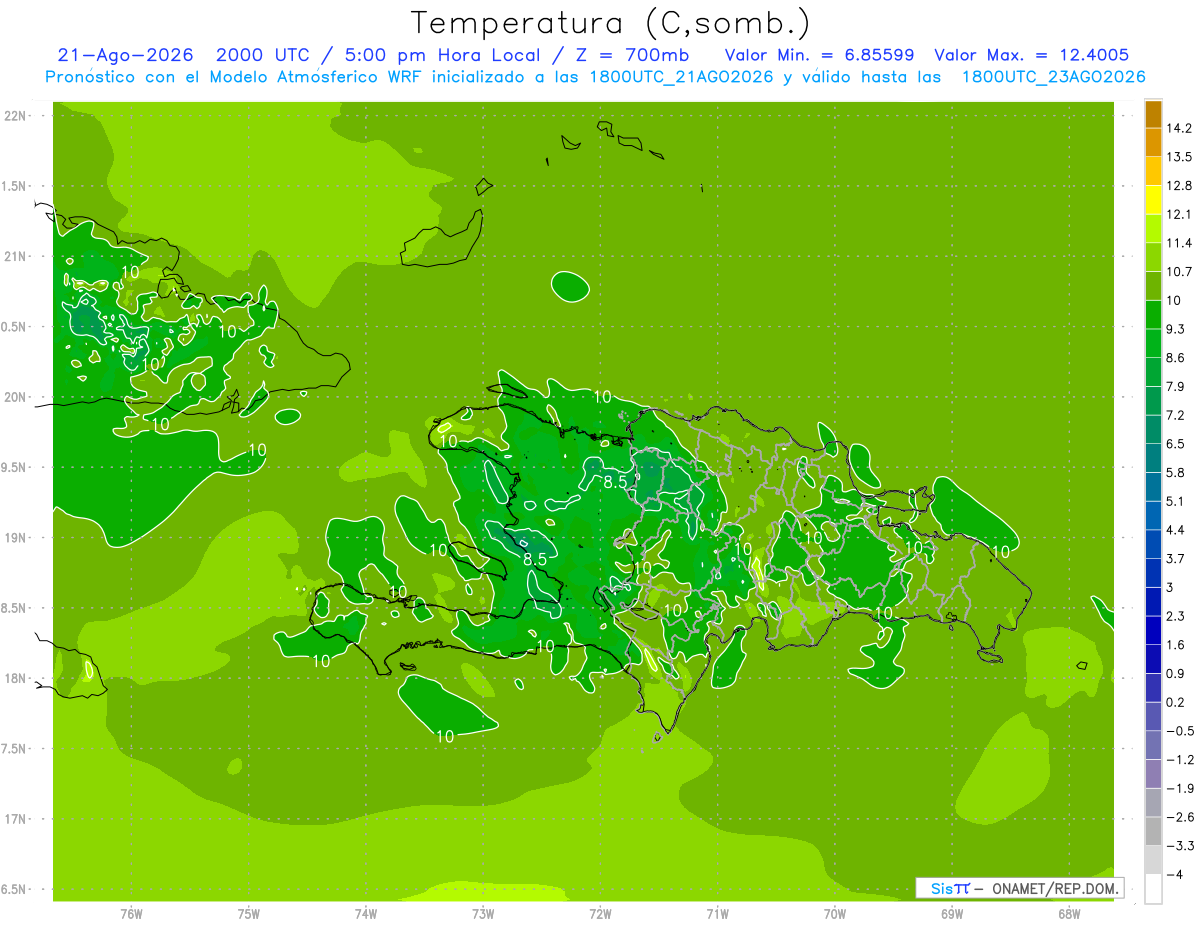Click the '10.7' colorbar label

tap(1180, 272)
